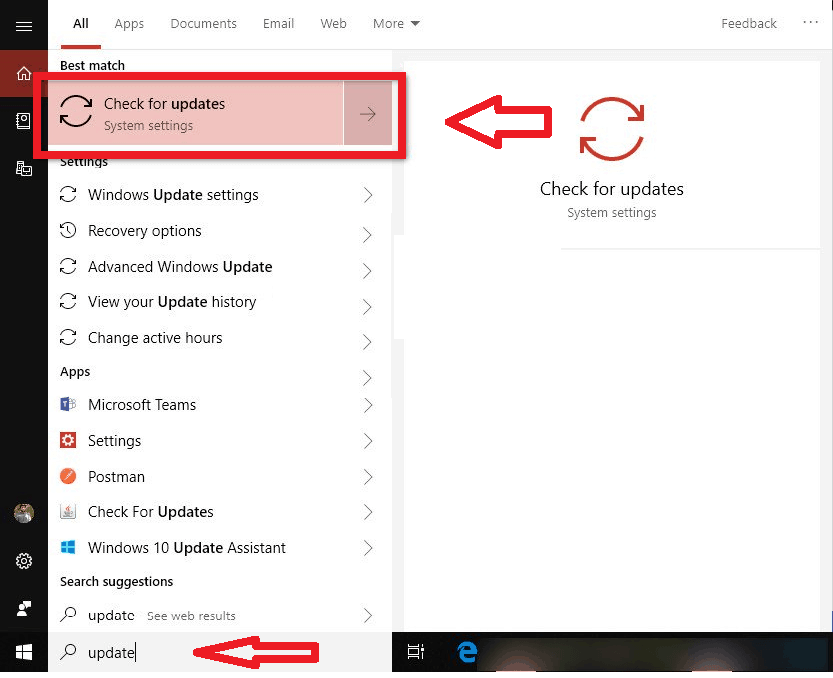
Task: Expand Check For Updates app chevron
Action: click(x=368, y=512)
